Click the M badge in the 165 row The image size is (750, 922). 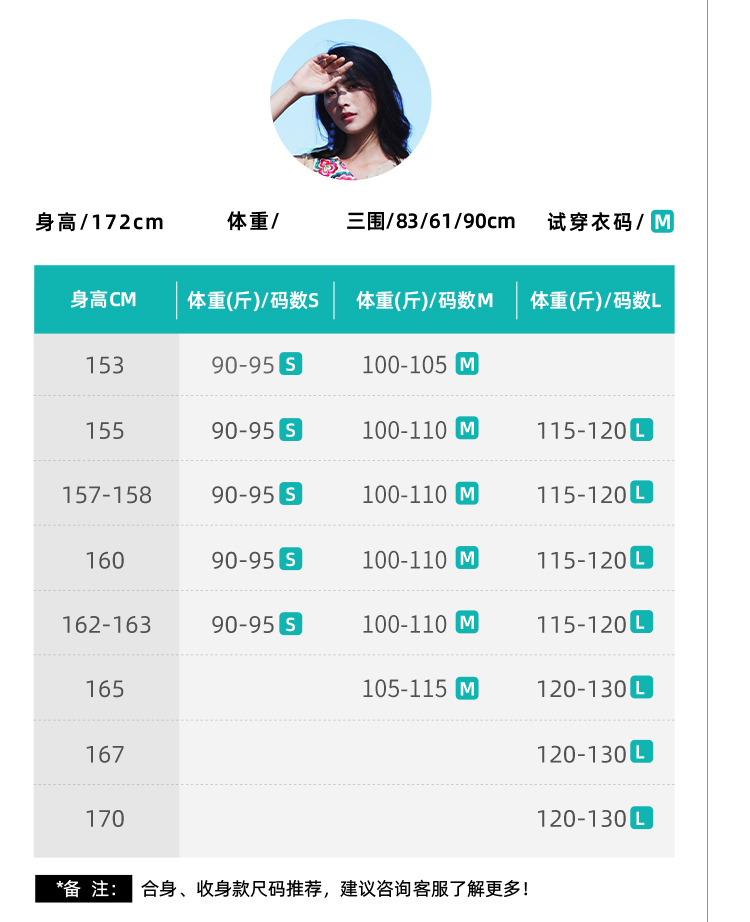(467, 688)
